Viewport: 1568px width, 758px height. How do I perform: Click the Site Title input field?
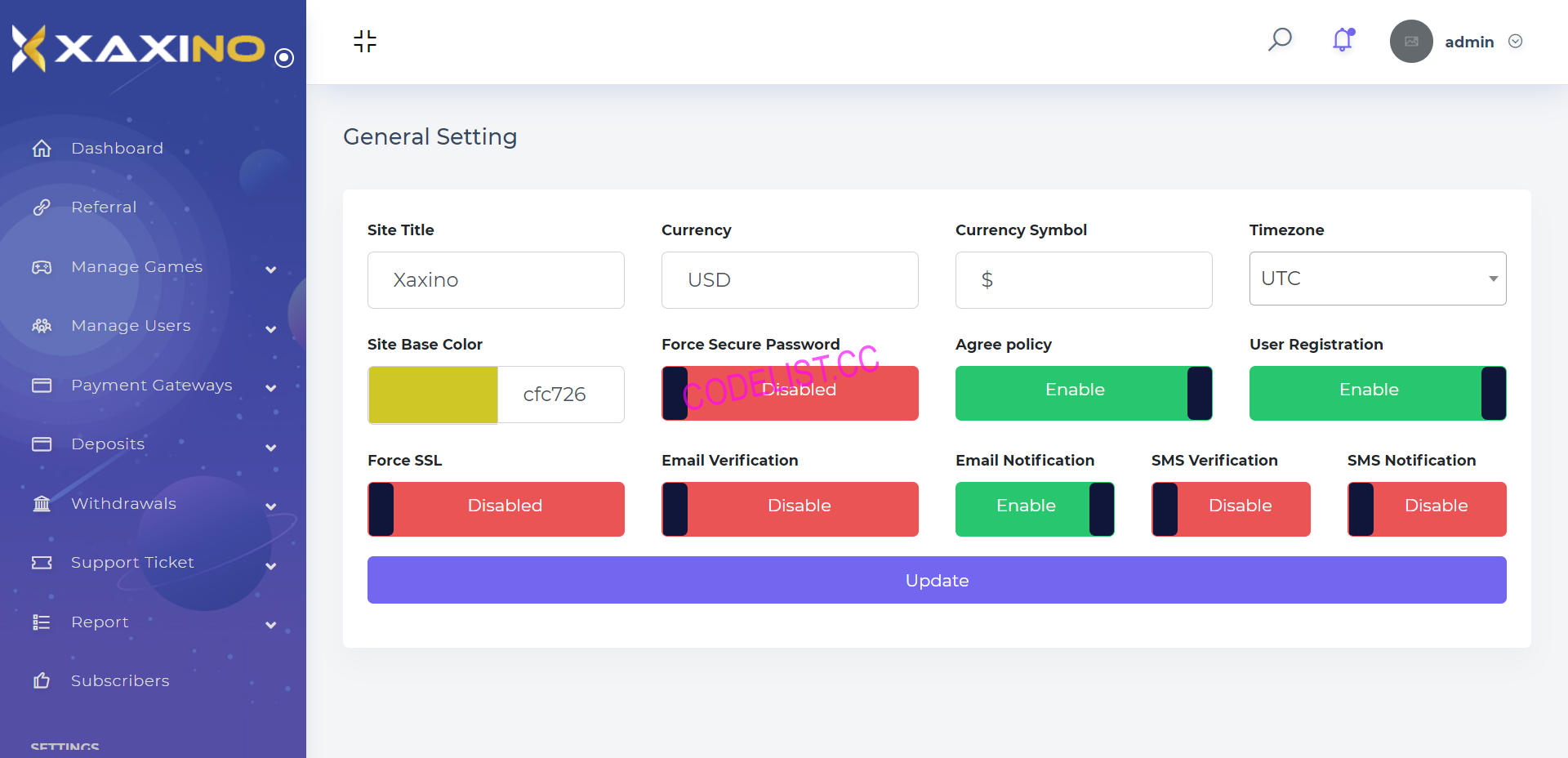[496, 280]
